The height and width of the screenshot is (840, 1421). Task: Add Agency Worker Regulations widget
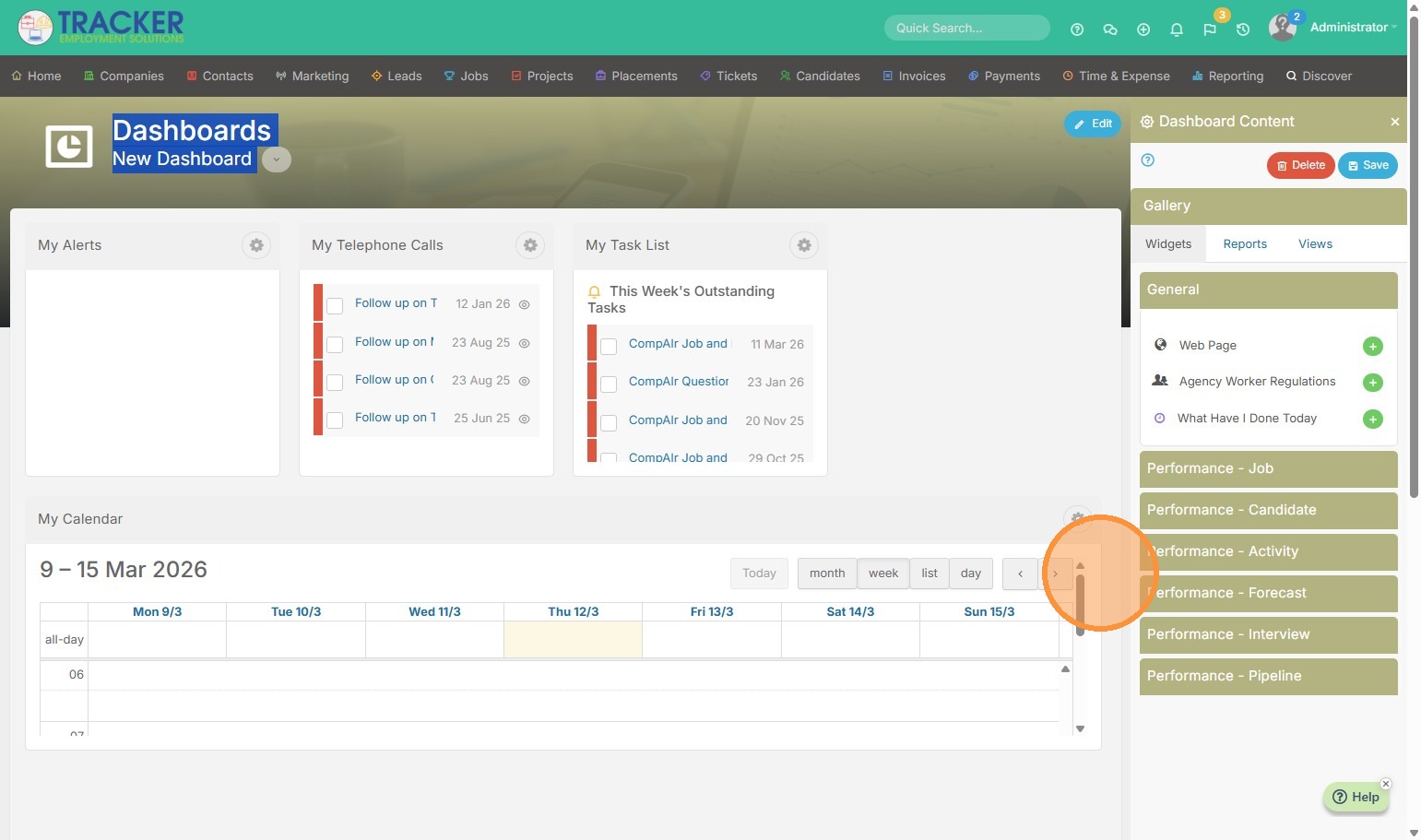coord(1373,383)
